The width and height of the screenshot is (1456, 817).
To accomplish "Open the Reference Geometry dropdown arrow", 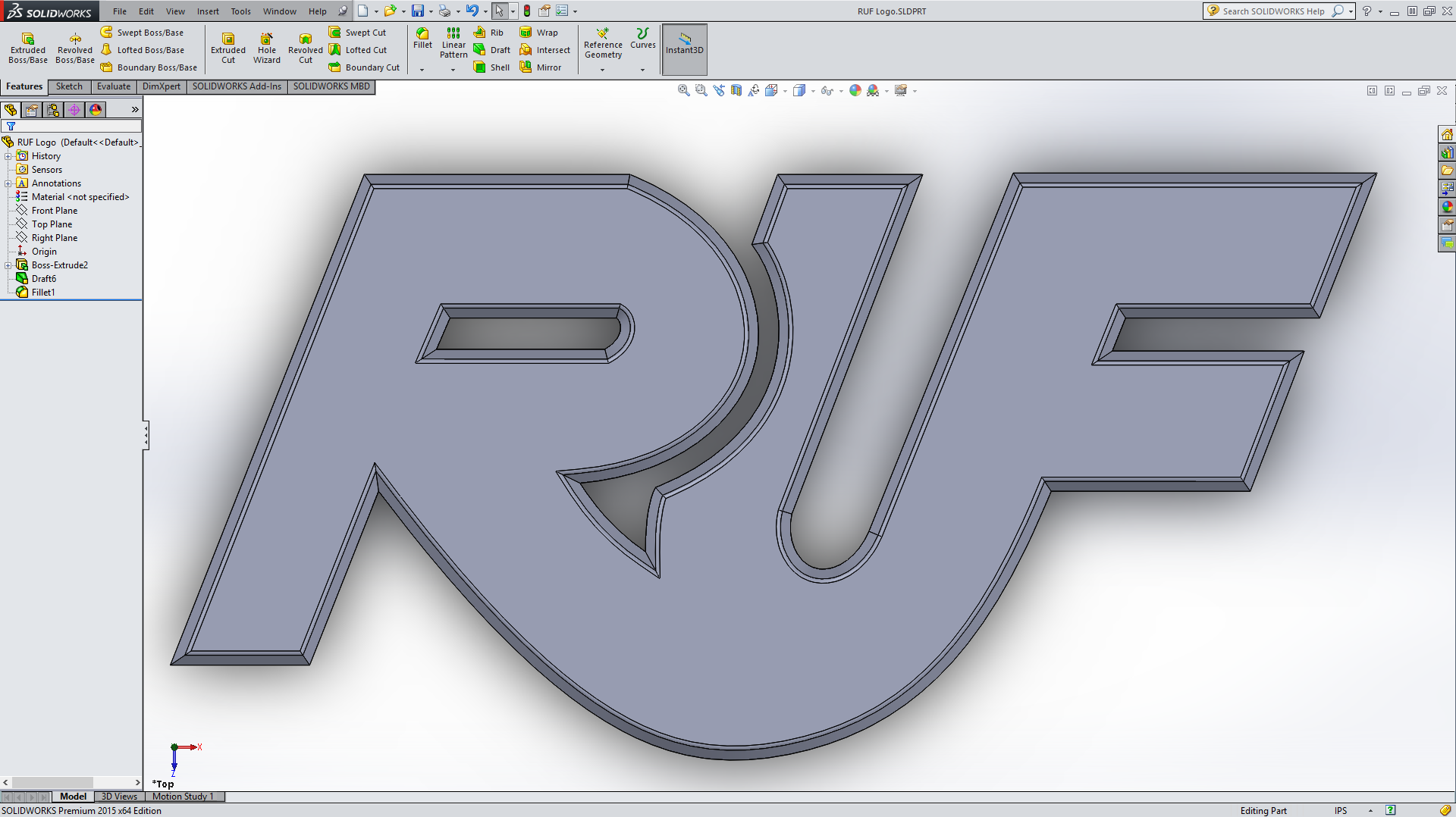I will coord(603,70).
